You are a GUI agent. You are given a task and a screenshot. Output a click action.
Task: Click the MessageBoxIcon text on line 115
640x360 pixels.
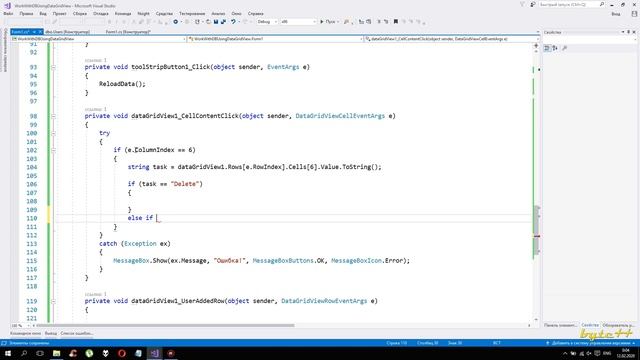[356, 260]
